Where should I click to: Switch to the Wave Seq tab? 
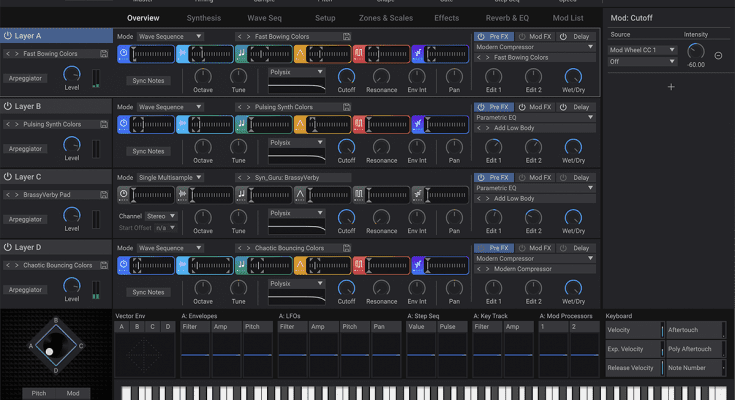pos(265,18)
